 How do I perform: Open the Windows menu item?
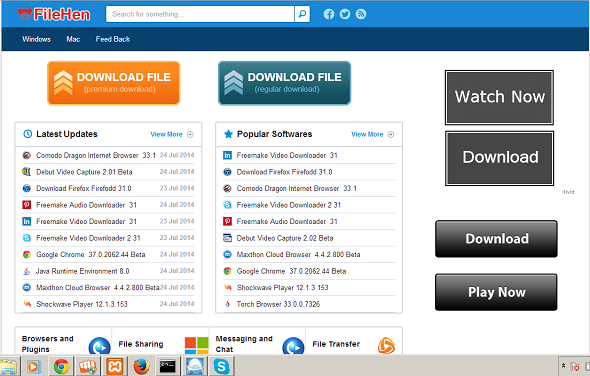36,39
